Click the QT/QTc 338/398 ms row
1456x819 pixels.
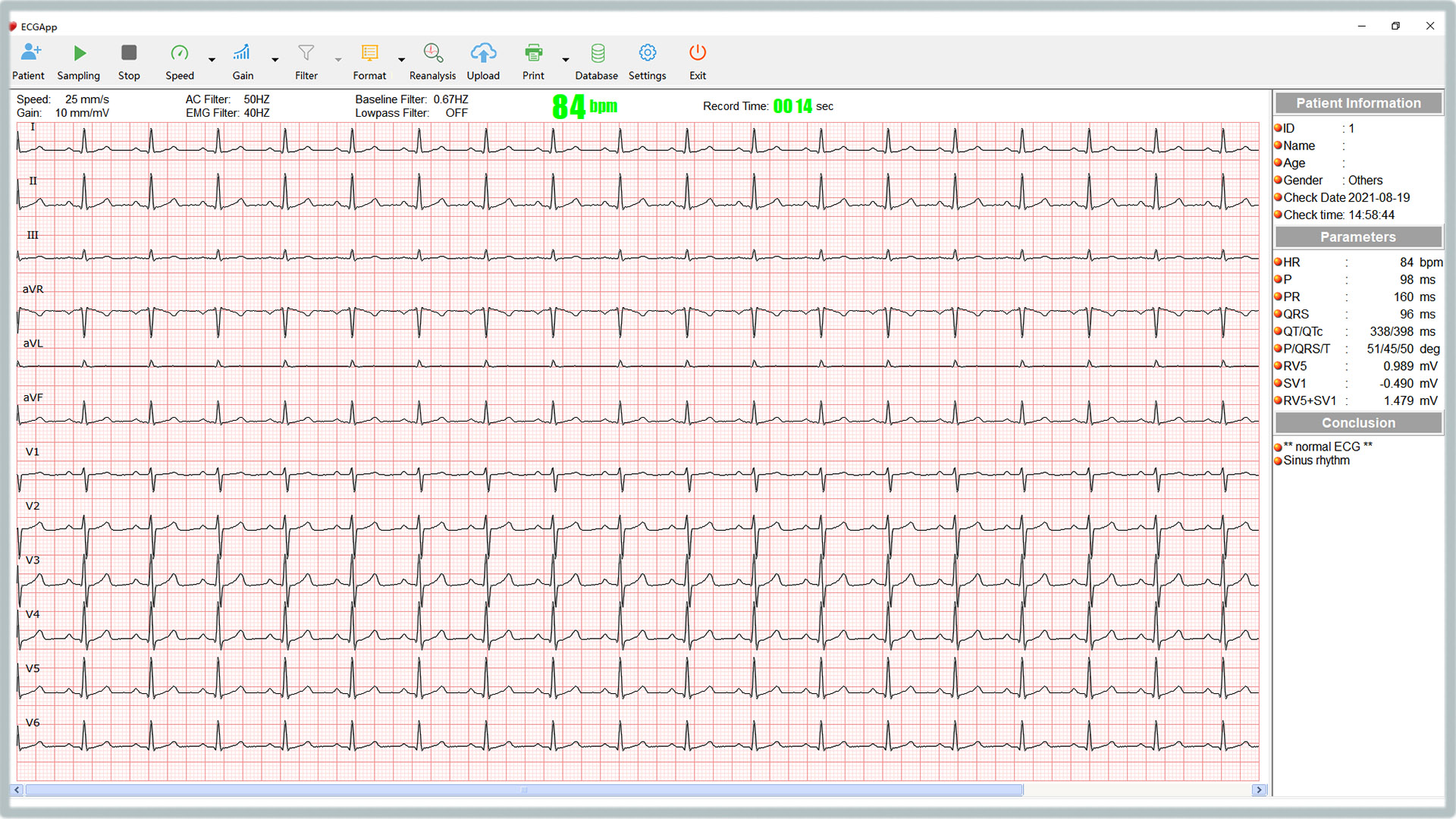tap(1358, 331)
